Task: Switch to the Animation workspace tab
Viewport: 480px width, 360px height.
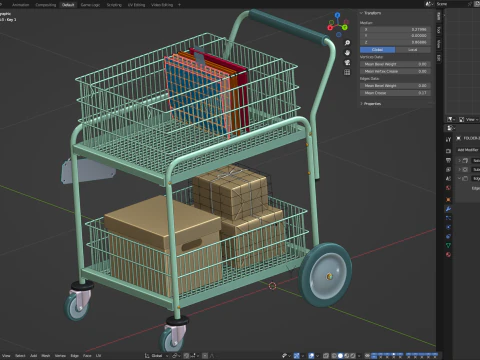Action: (20, 5)
